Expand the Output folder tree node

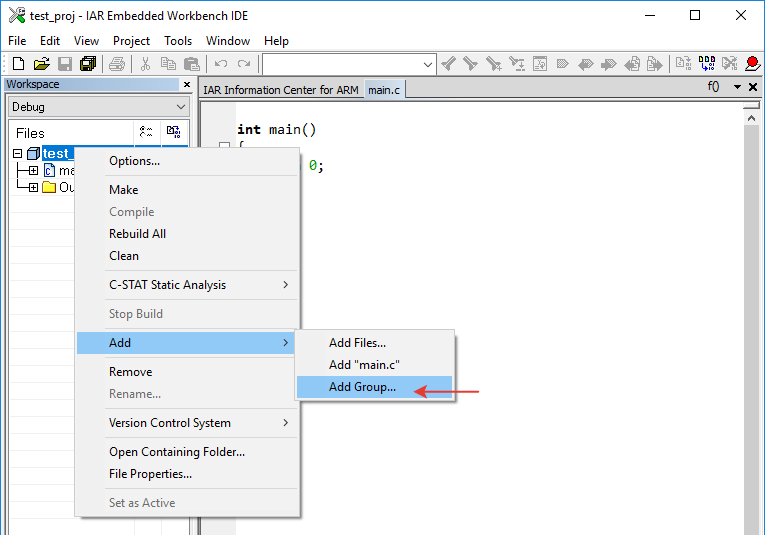click(33, 187)
